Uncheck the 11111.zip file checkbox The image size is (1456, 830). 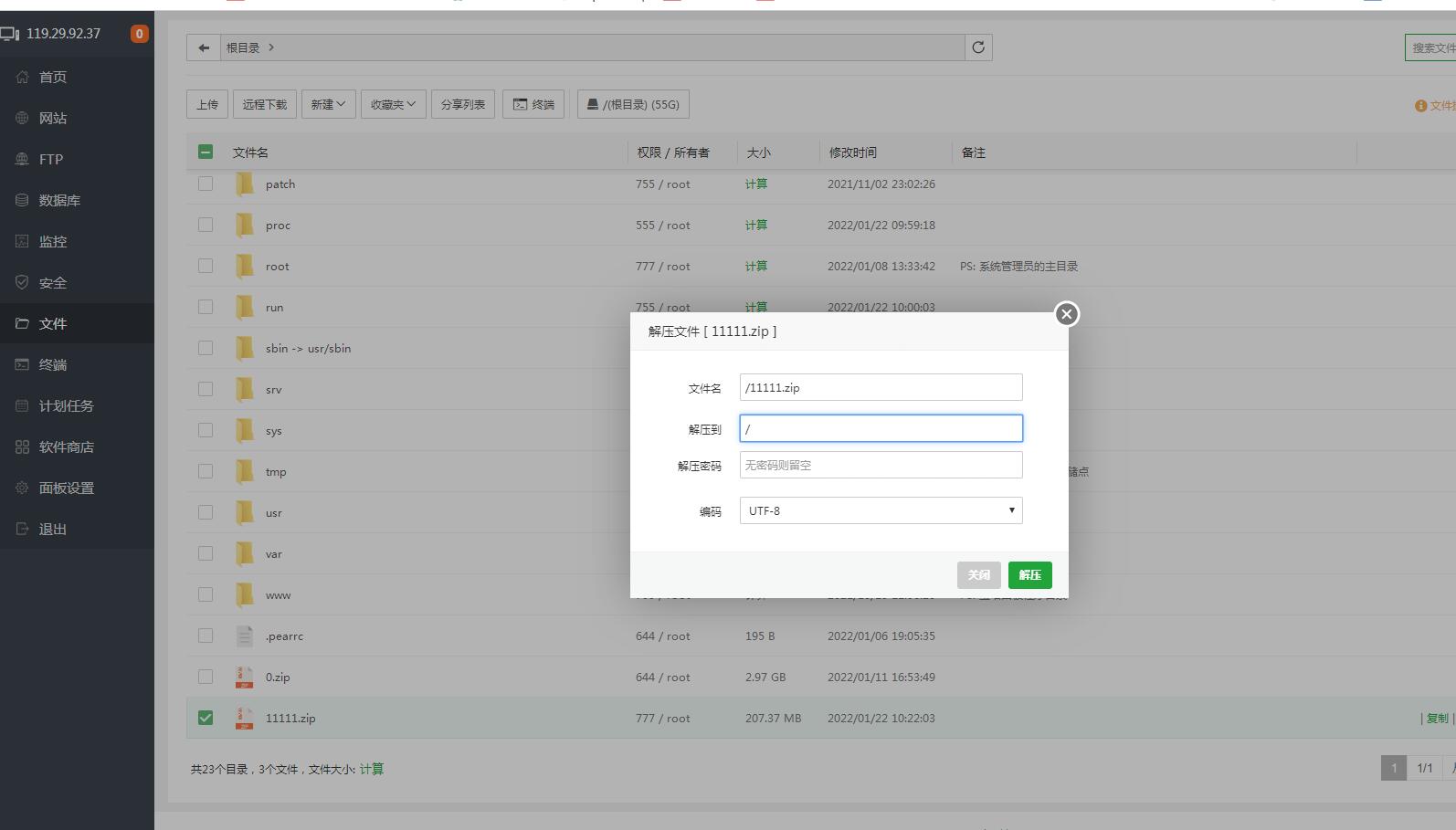pos(206,718)
